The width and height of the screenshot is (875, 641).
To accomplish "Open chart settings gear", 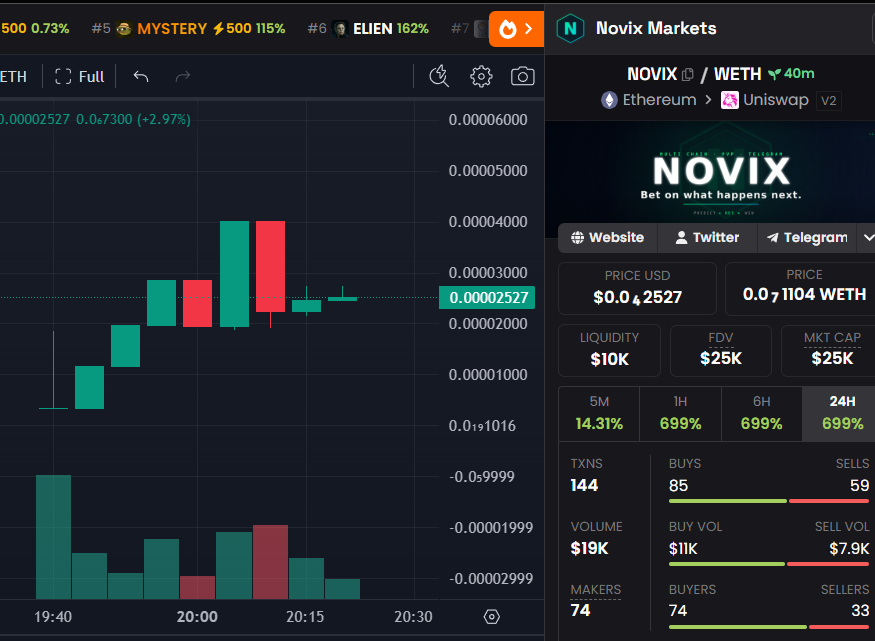I will (481, 76).
